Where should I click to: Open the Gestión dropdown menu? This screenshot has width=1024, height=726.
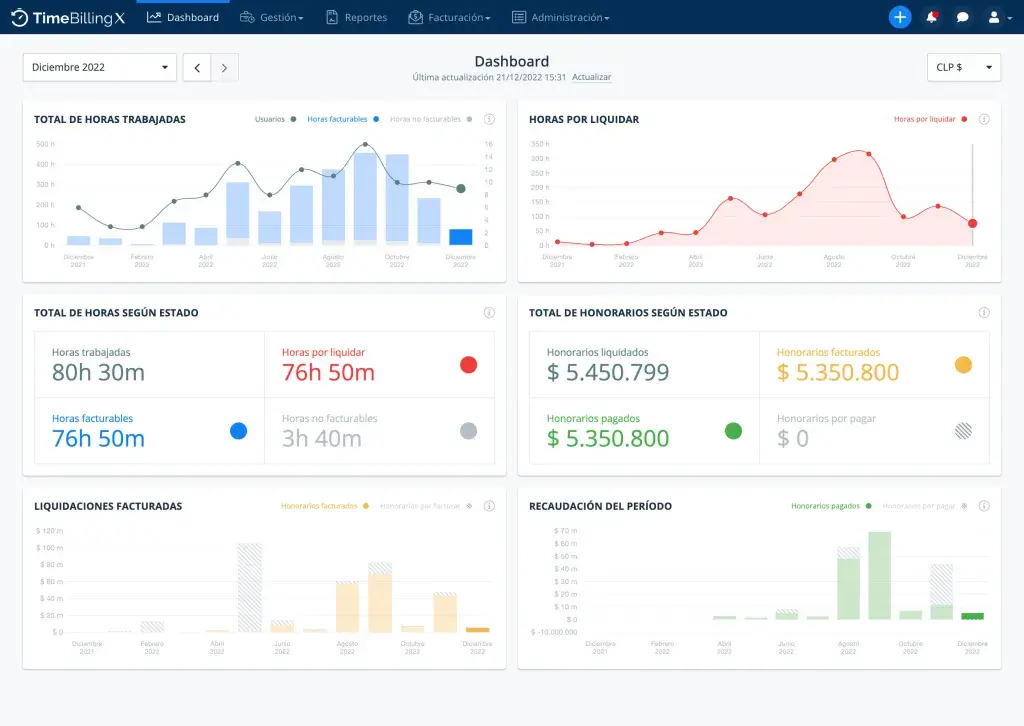click(x=272, y=18)
